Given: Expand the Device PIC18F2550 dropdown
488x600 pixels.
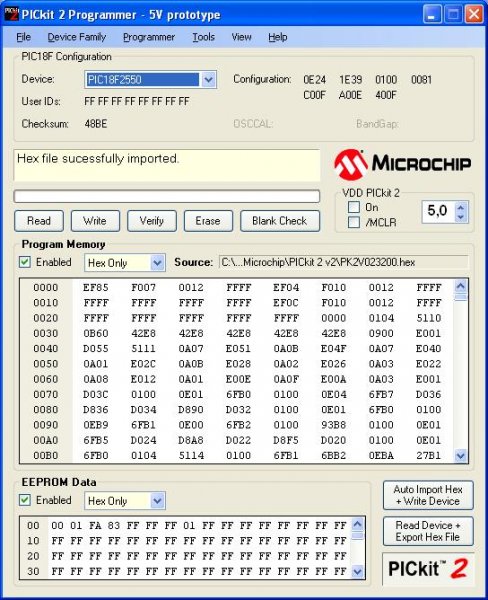Looking at the screenshot, I should click(x=208, y=80).
